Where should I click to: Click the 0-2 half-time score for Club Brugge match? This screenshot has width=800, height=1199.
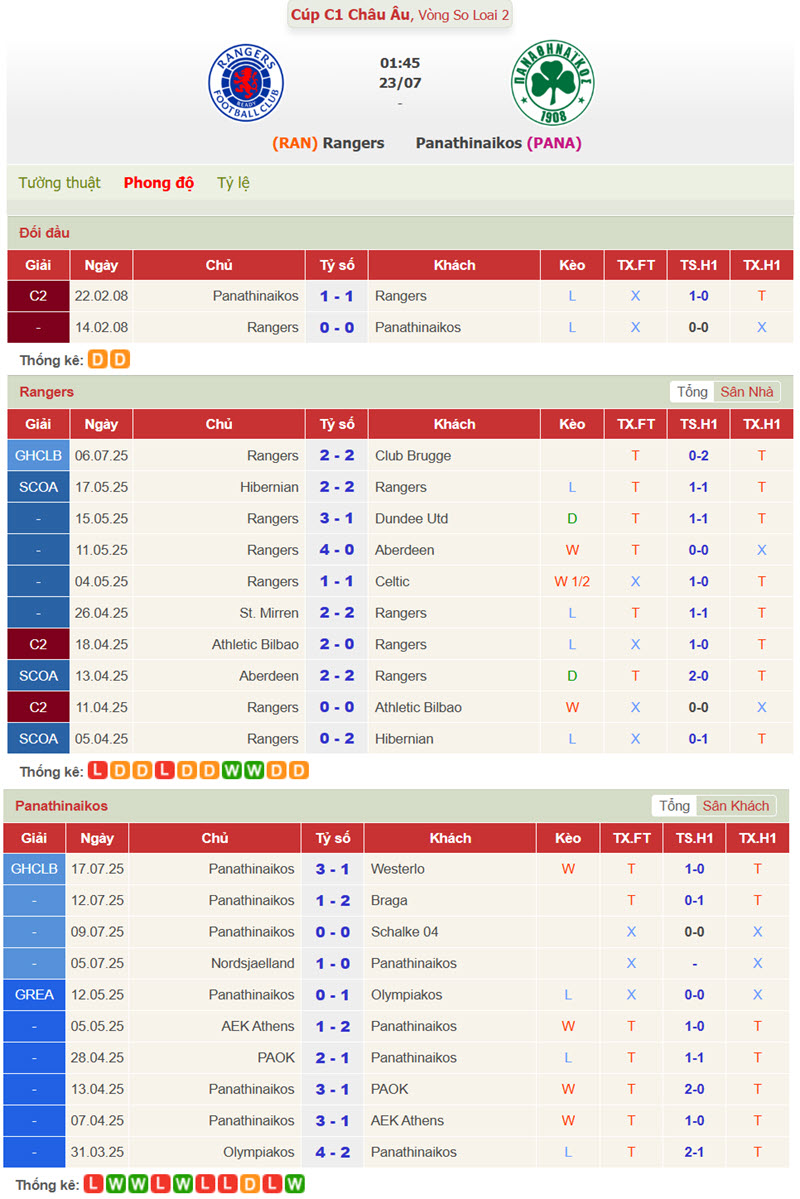click(698, 456)
